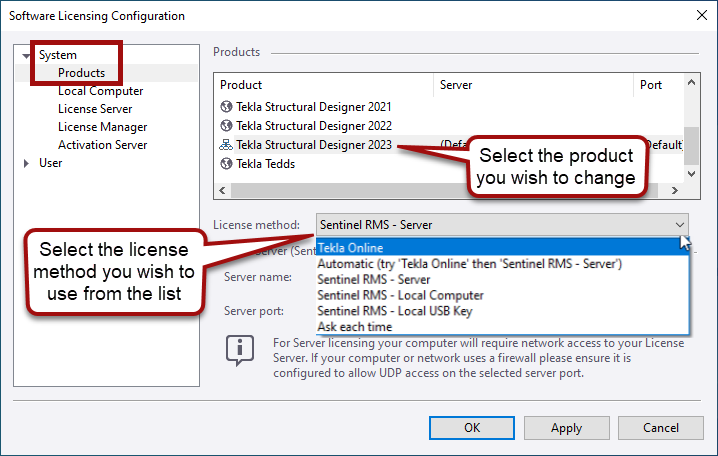Choose Tekla Online from the license list
Viewport: 718px width, 456px height.
[502, 248]
